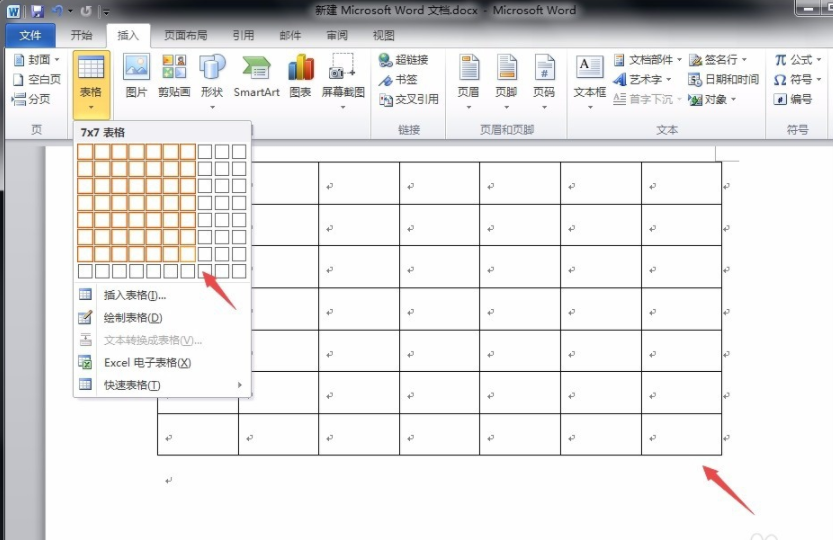Open Customize Quick Access Toolbar dropdown
The height and width of the screenshot is (540, 833).
pos(106,11)
